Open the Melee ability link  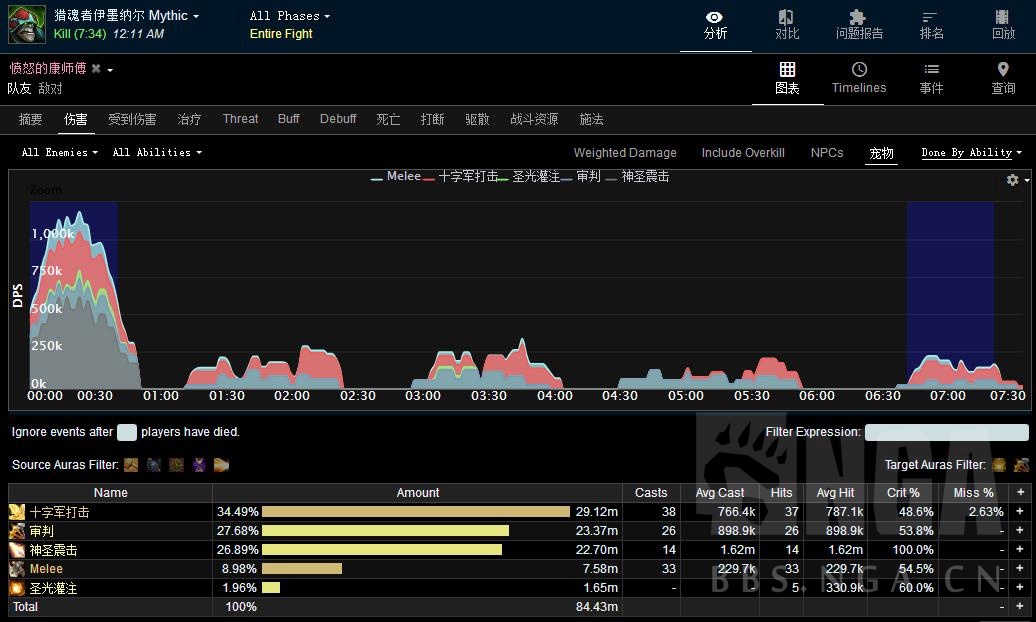click(x=46, y=569)
